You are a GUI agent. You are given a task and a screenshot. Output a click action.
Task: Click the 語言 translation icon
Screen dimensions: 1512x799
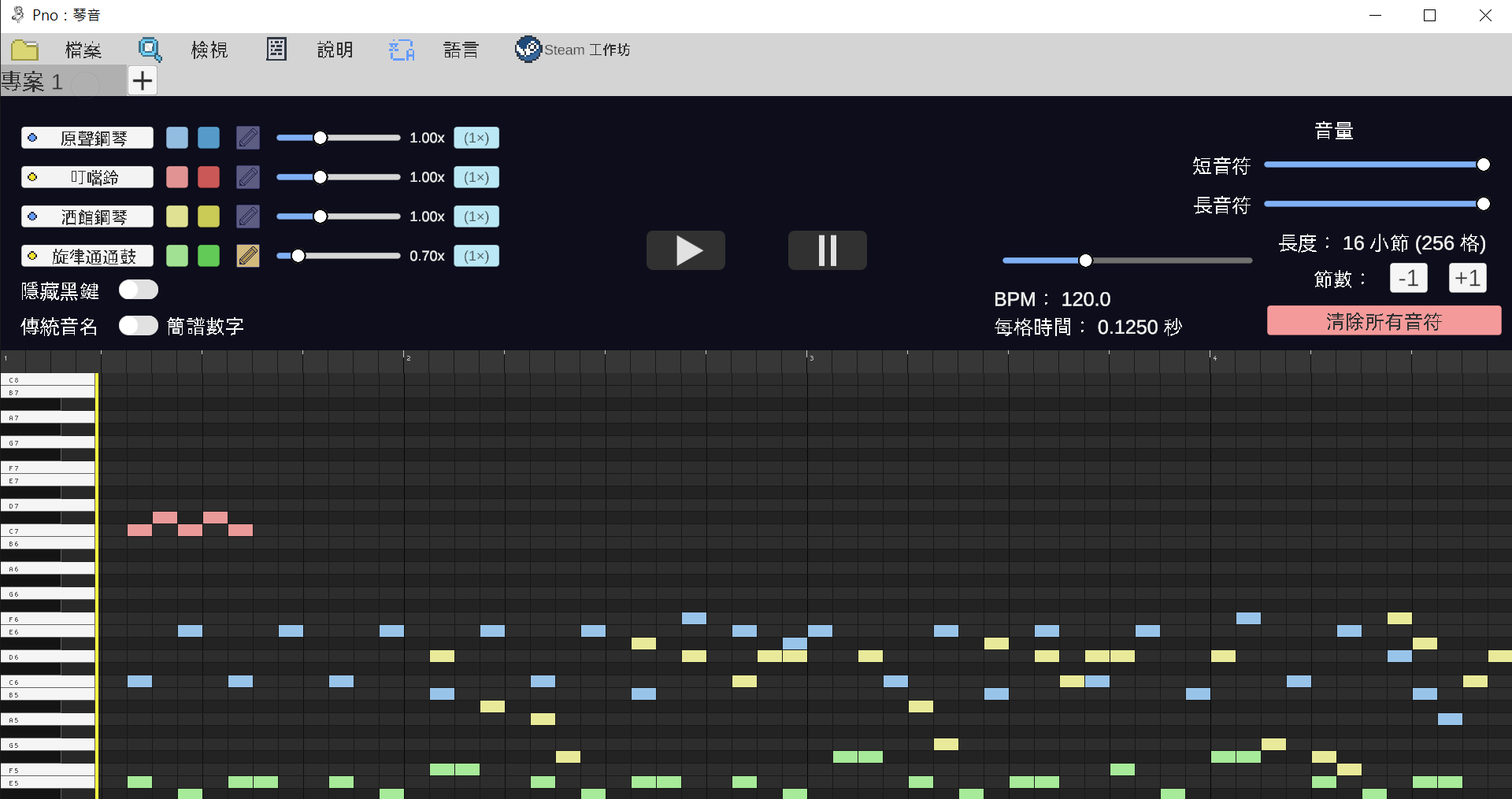(x=402, y=50)
